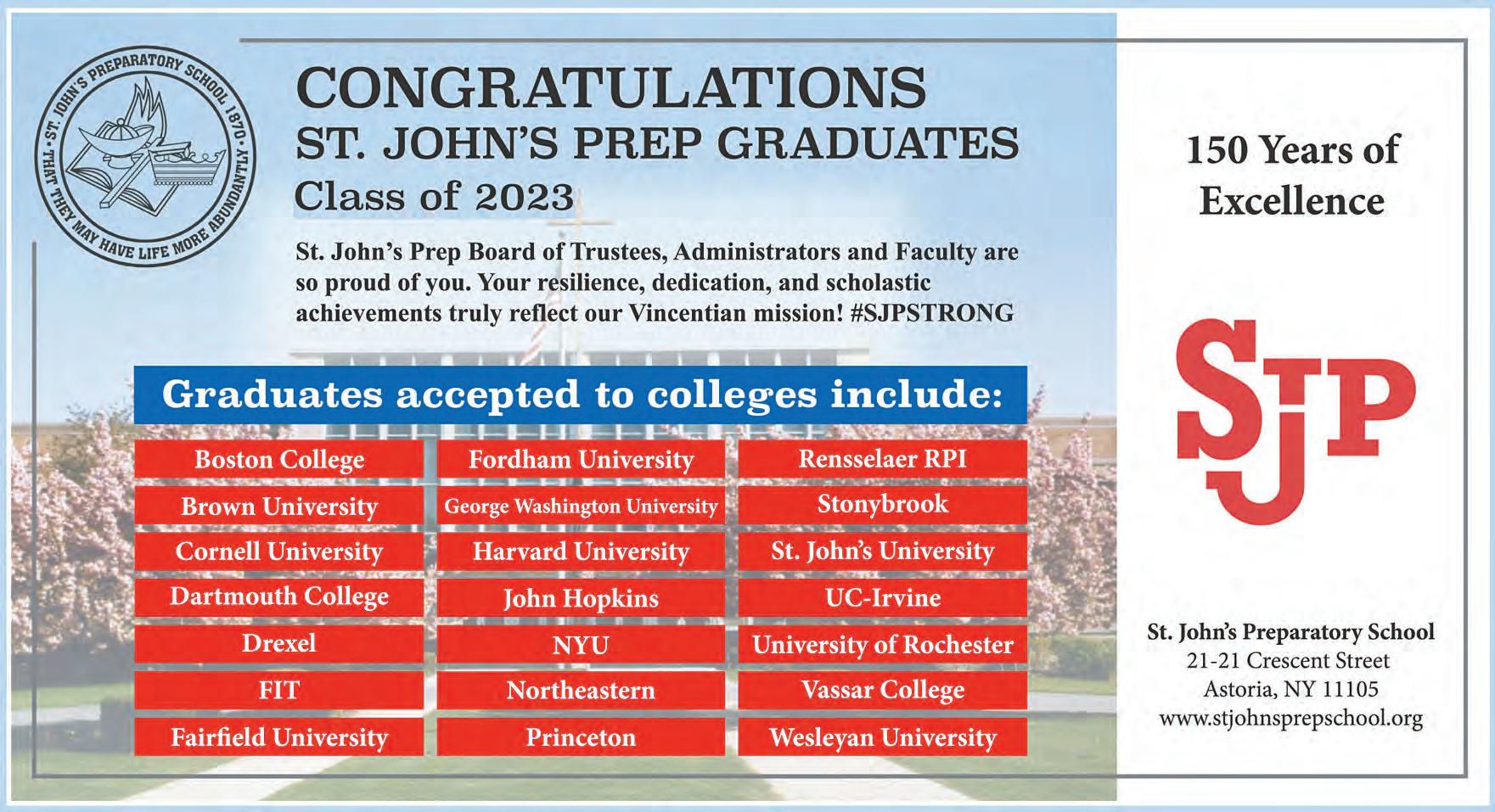Click the Harvard University label
This screenshot has width=1495, height=812.
581,552
